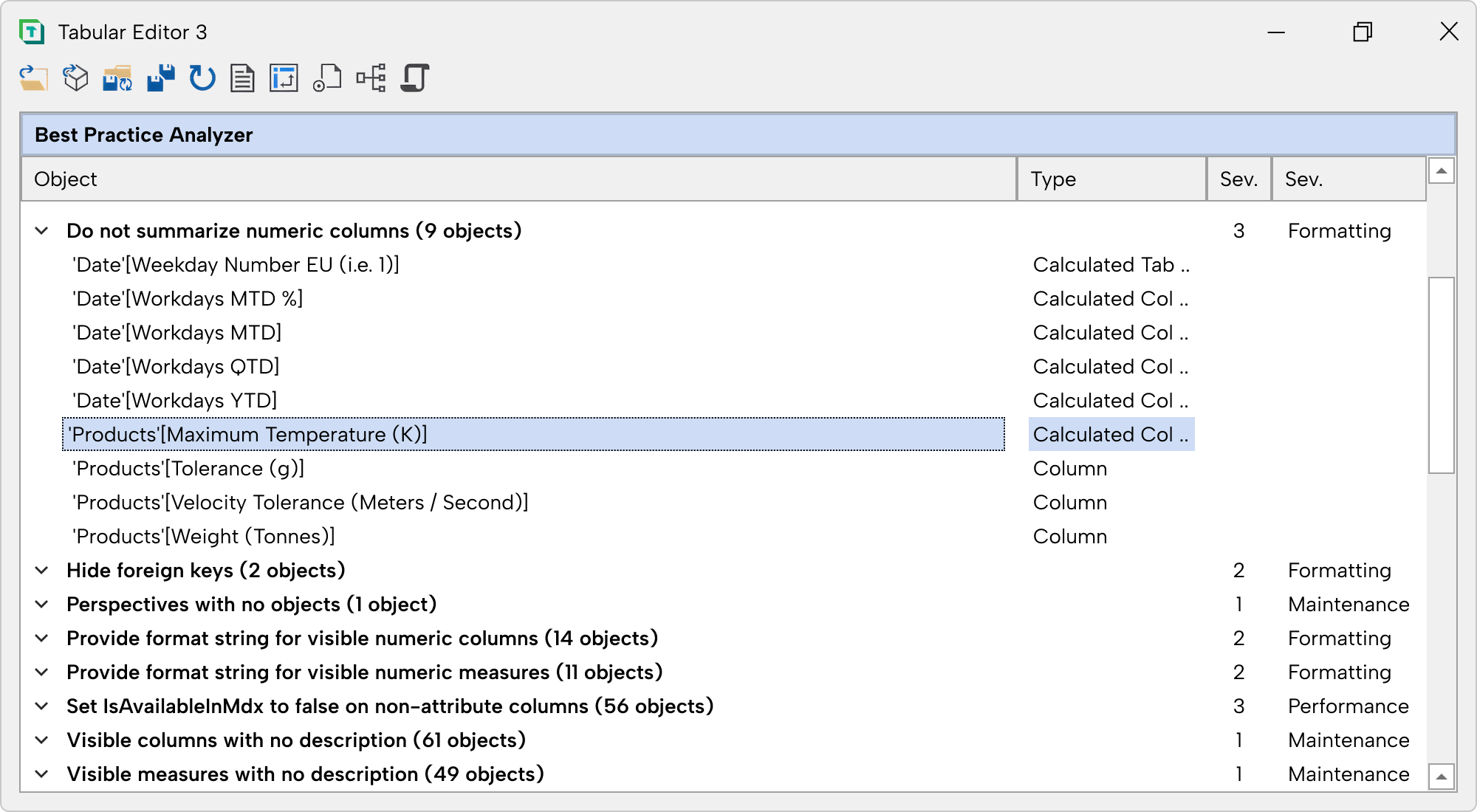Toggle Perspectives with no objects chevron
The width and height of the screenshot is (1477, 812).
click(42, 605)
